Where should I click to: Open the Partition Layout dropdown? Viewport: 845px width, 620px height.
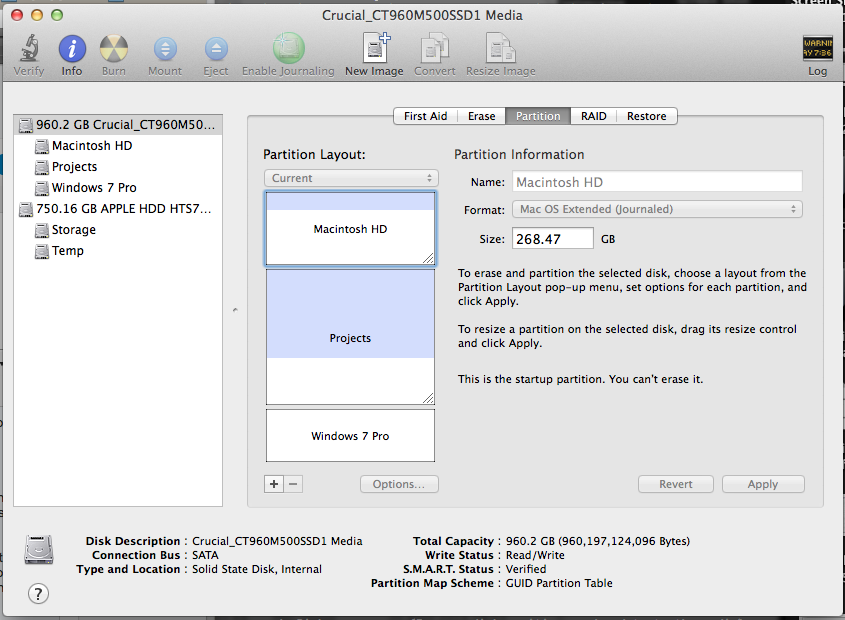(350, 176)
